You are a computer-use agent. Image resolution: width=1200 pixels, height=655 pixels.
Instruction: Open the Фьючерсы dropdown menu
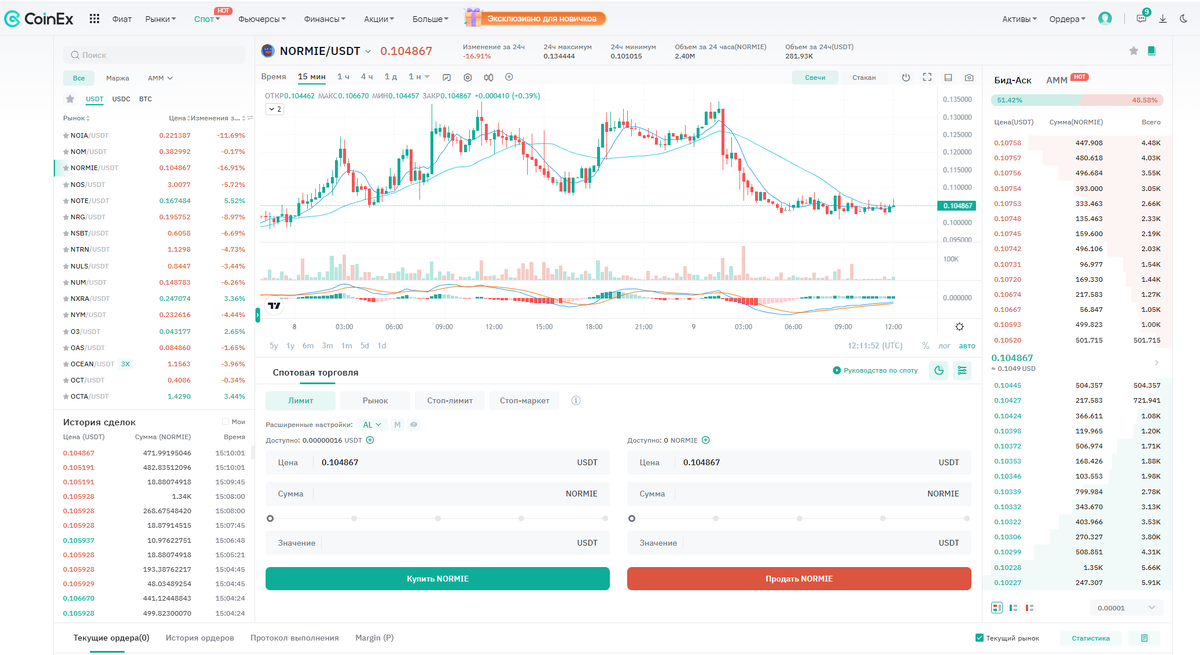(262, 19)
